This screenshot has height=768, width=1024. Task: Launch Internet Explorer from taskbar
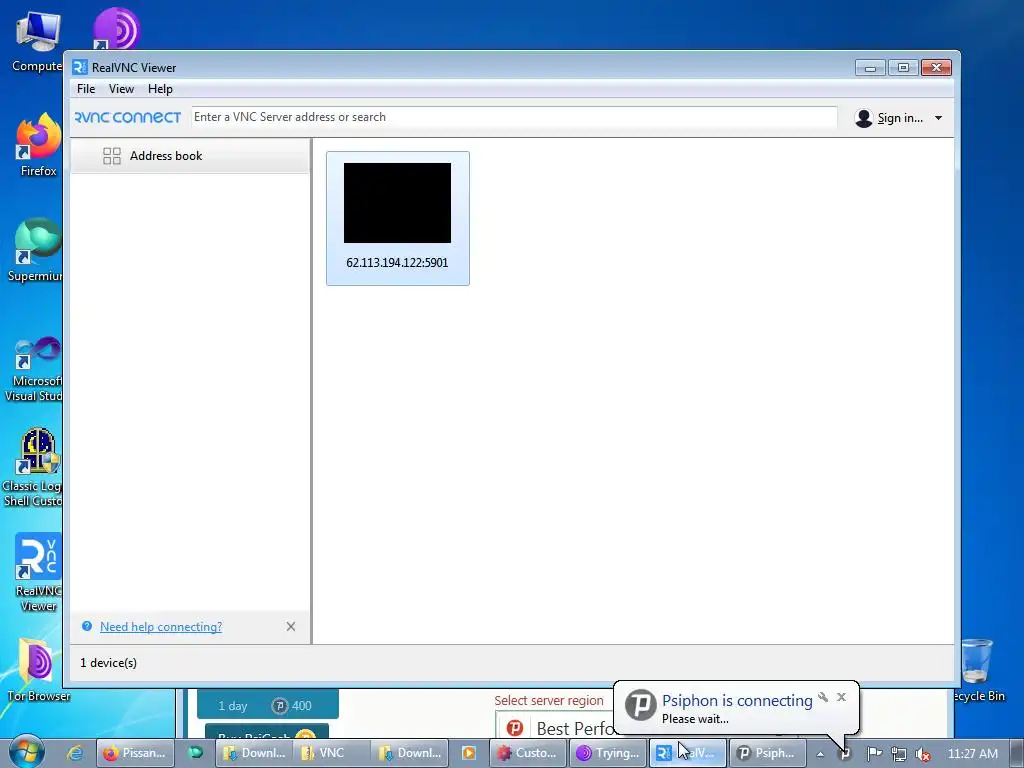click(75, 753)
